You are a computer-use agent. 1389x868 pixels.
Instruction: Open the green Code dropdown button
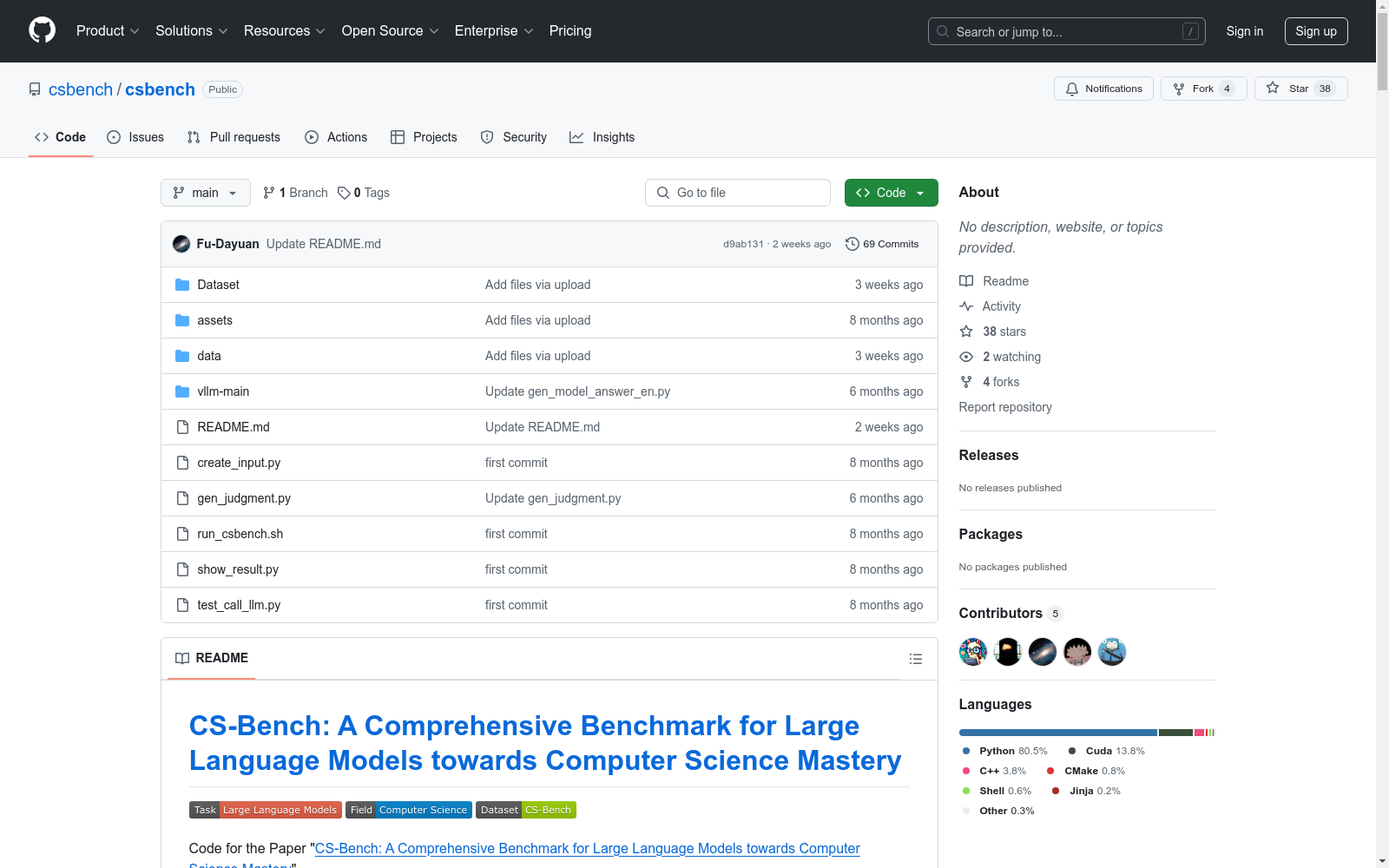[892, 193]
